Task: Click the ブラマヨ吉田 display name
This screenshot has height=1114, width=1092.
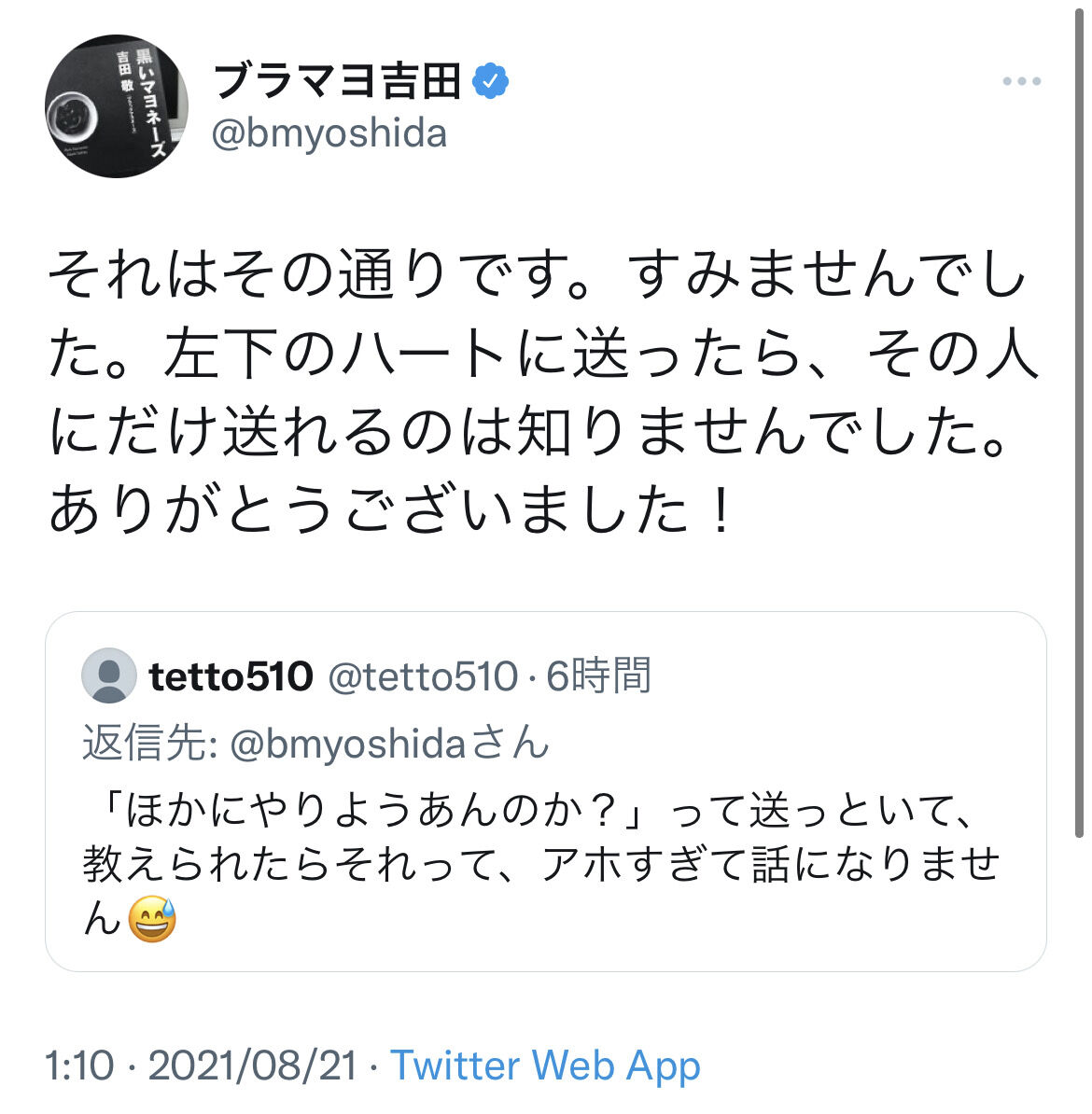Action: coord(338,82)
